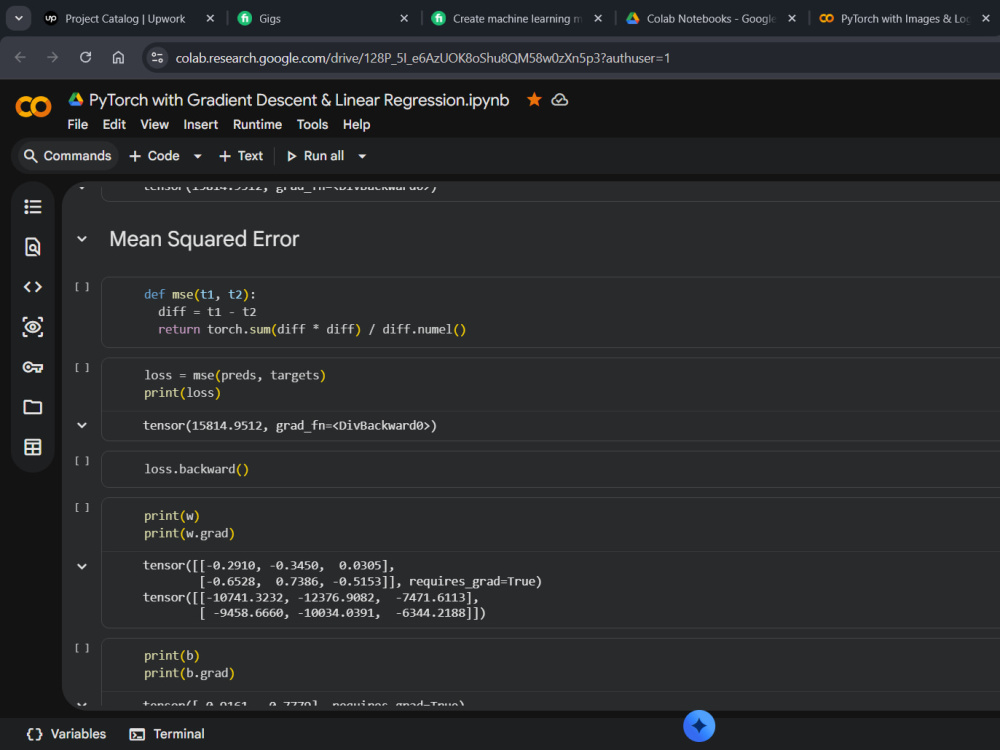Add a new Code cell
1000x750 pixels.
pyautogui.click(x=154, y=156)
